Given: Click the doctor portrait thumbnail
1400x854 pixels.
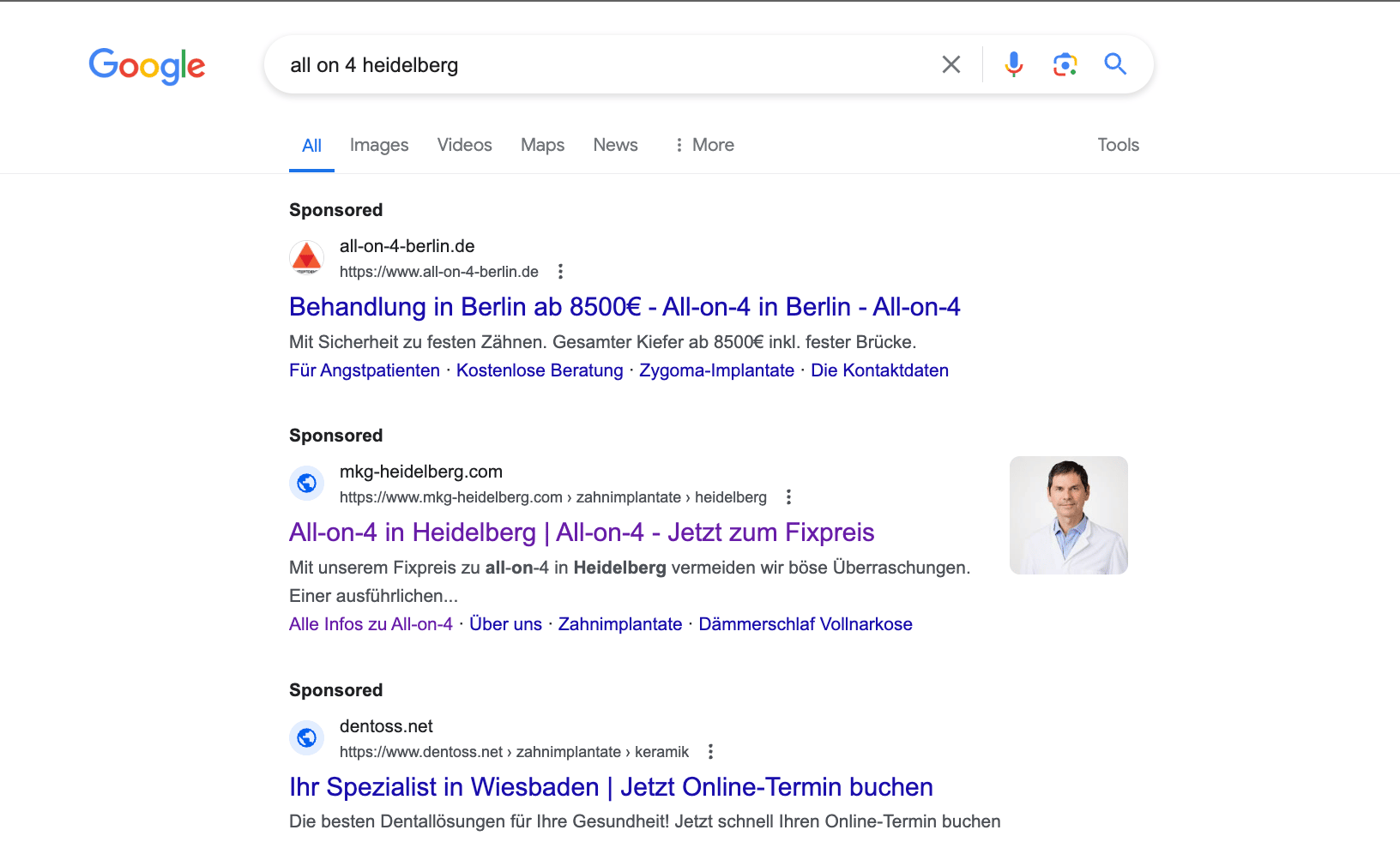Looking at the screenshot, I should [1069, 515].
